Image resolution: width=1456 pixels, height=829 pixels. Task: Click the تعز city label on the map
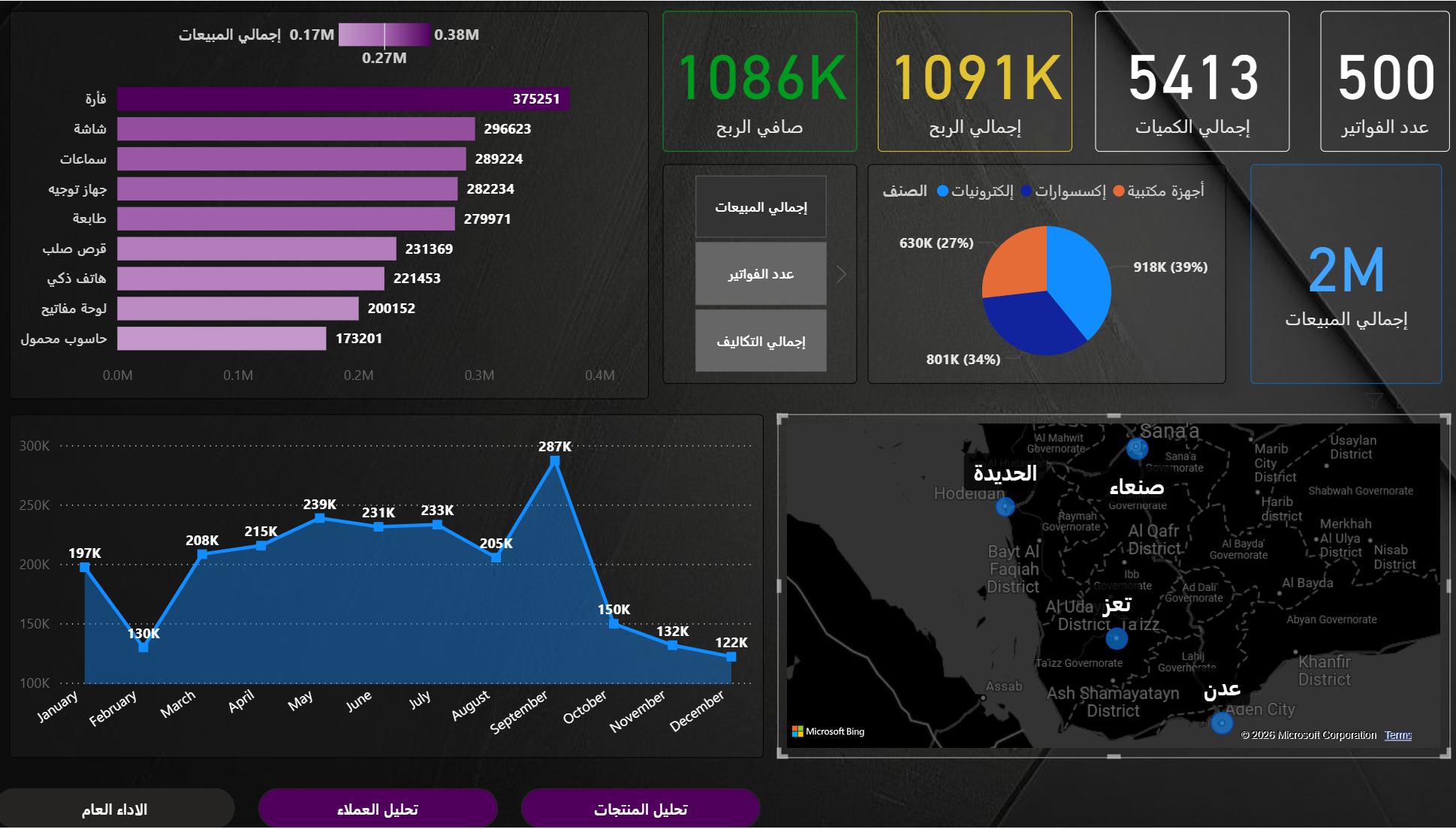[1117, 604]
